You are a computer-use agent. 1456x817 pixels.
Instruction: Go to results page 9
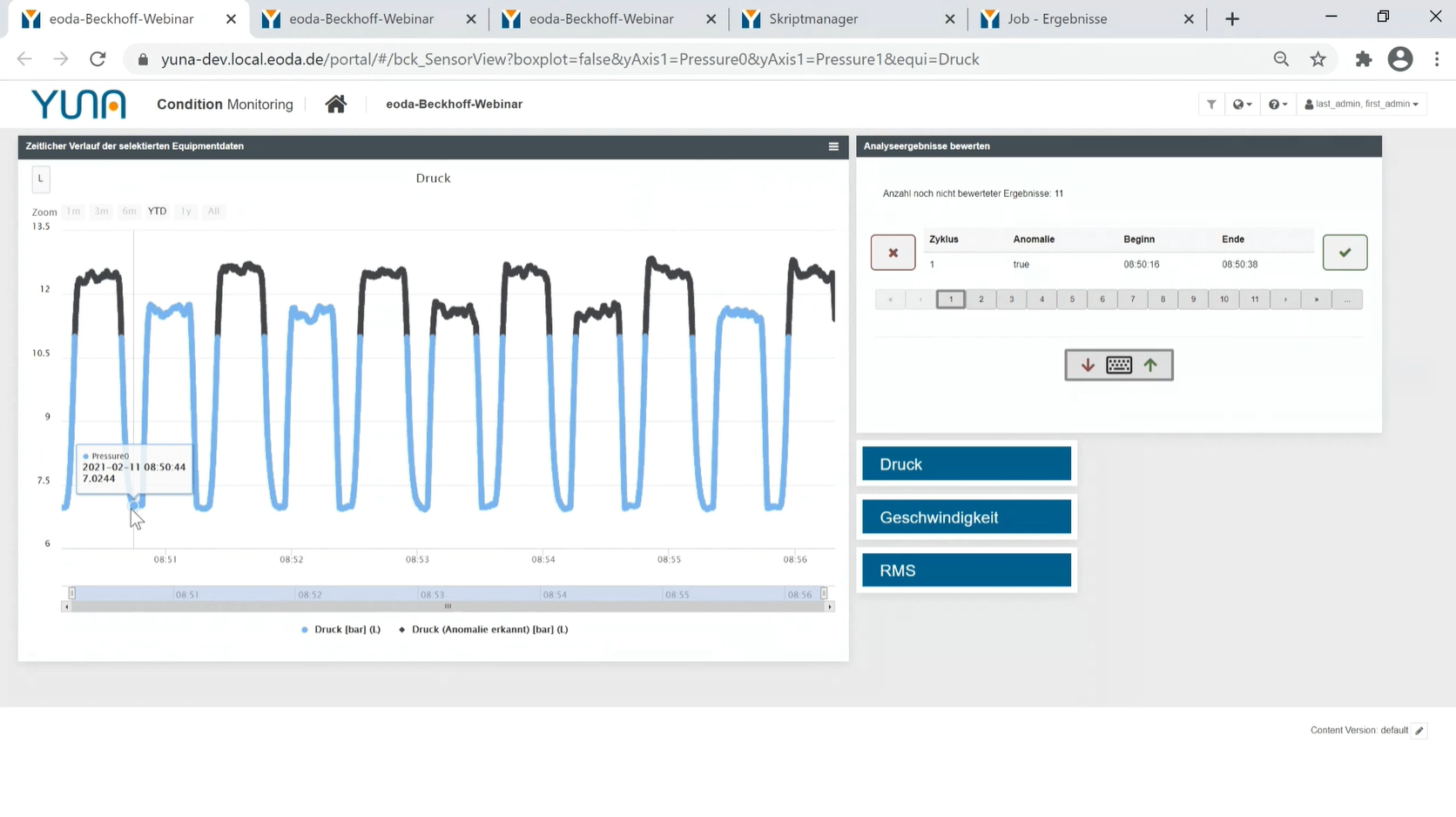point(1194,300)
